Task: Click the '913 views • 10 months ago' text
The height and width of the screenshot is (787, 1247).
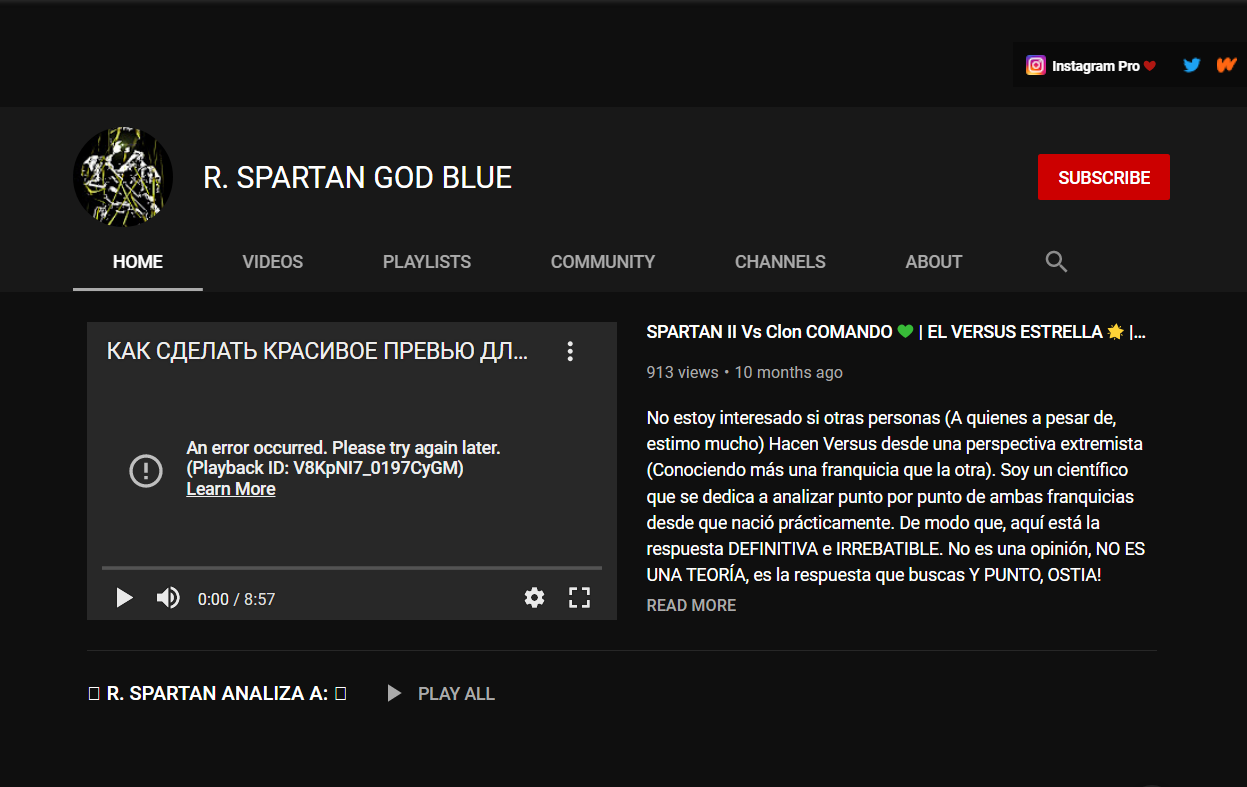Action: (x=745, y=372)
